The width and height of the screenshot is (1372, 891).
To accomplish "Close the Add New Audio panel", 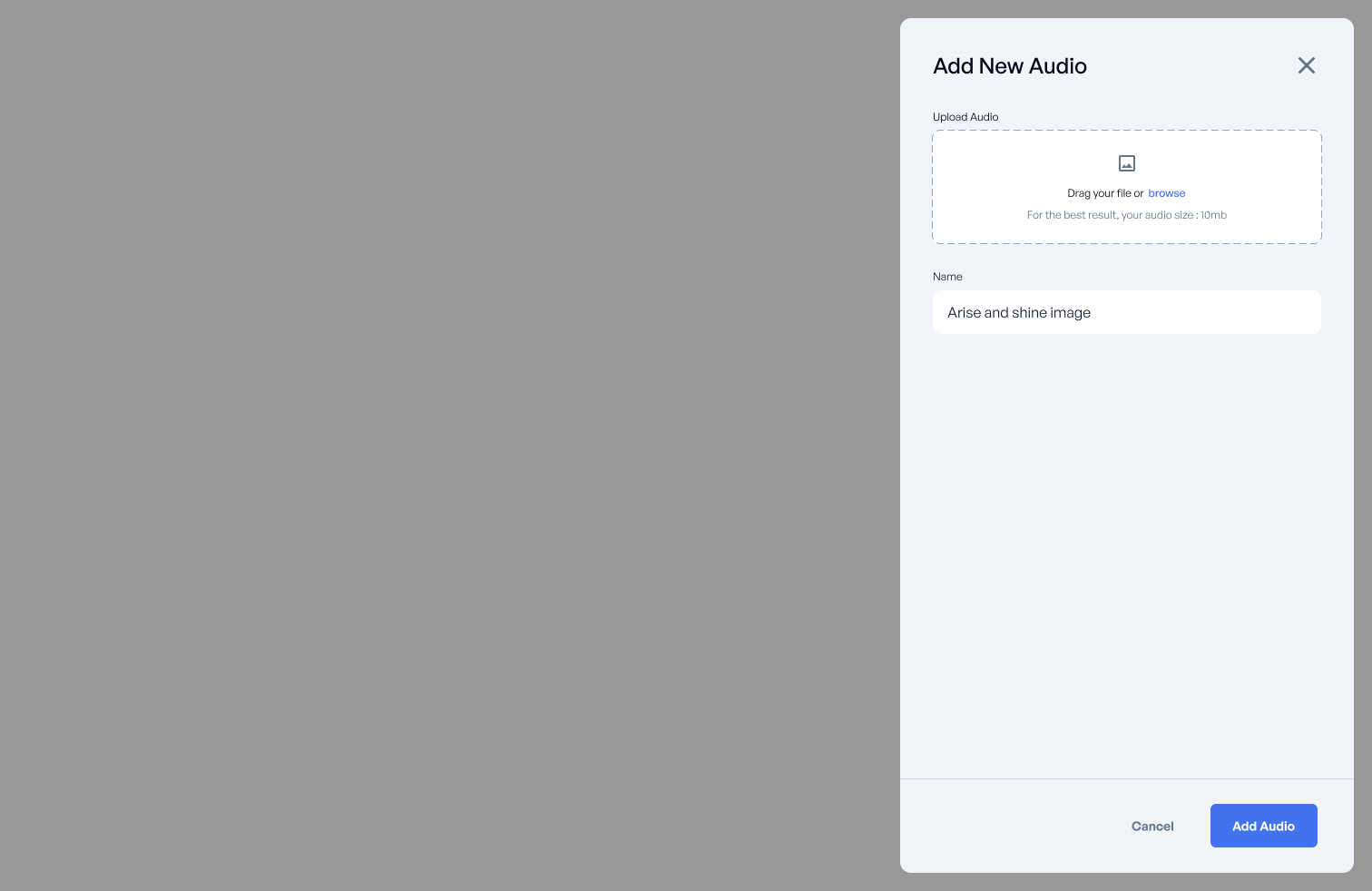I will pos(1307,65).
